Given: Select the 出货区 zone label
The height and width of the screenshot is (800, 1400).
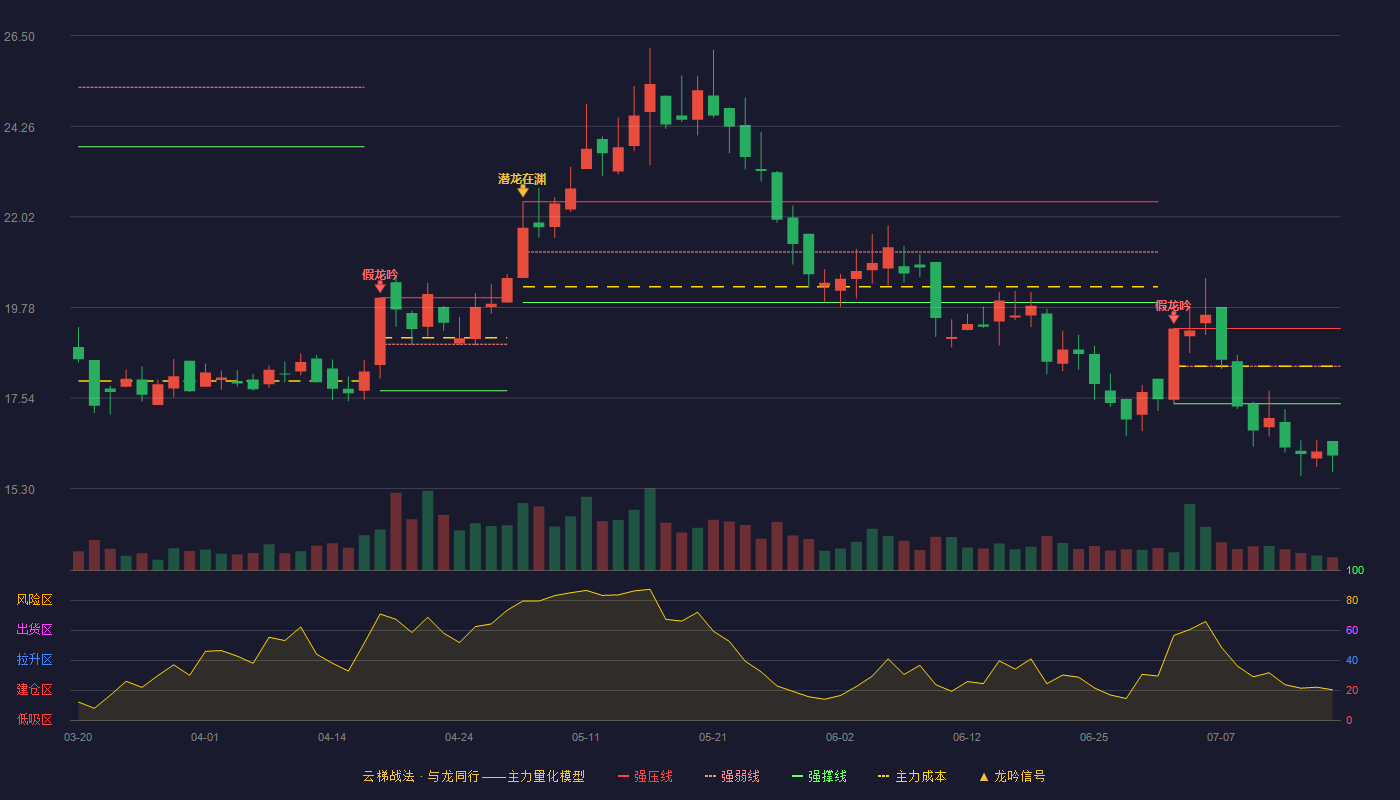Looking at the screenshot, I should [34, 630].
